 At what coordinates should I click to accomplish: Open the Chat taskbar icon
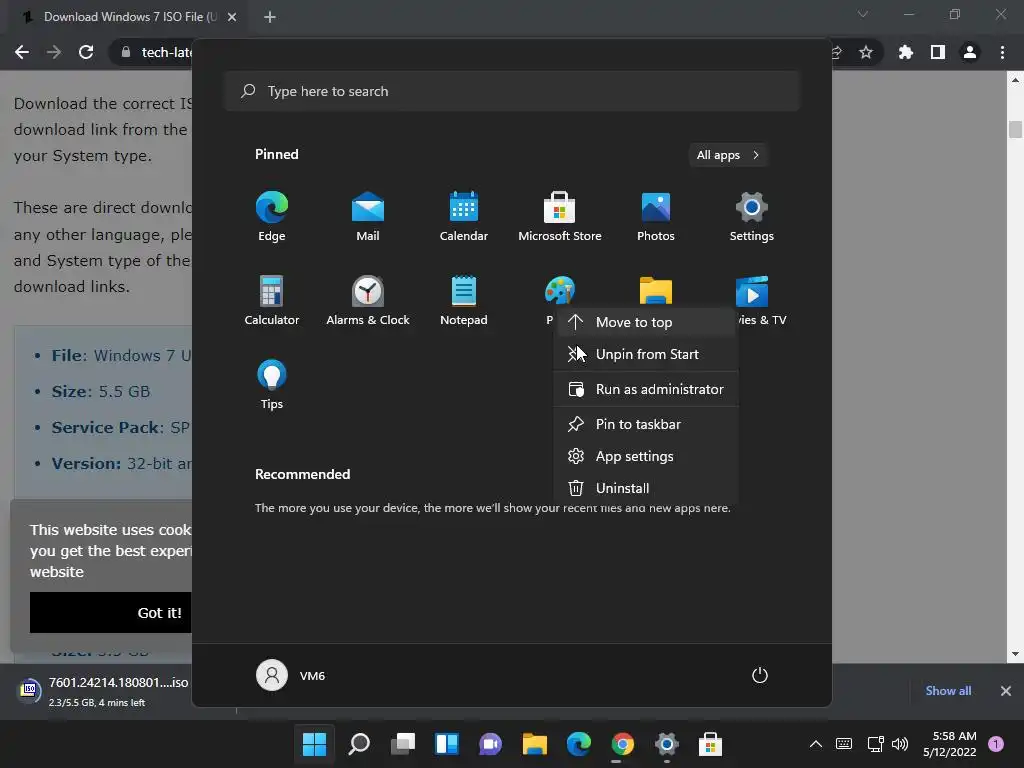(x=490, y=744)
